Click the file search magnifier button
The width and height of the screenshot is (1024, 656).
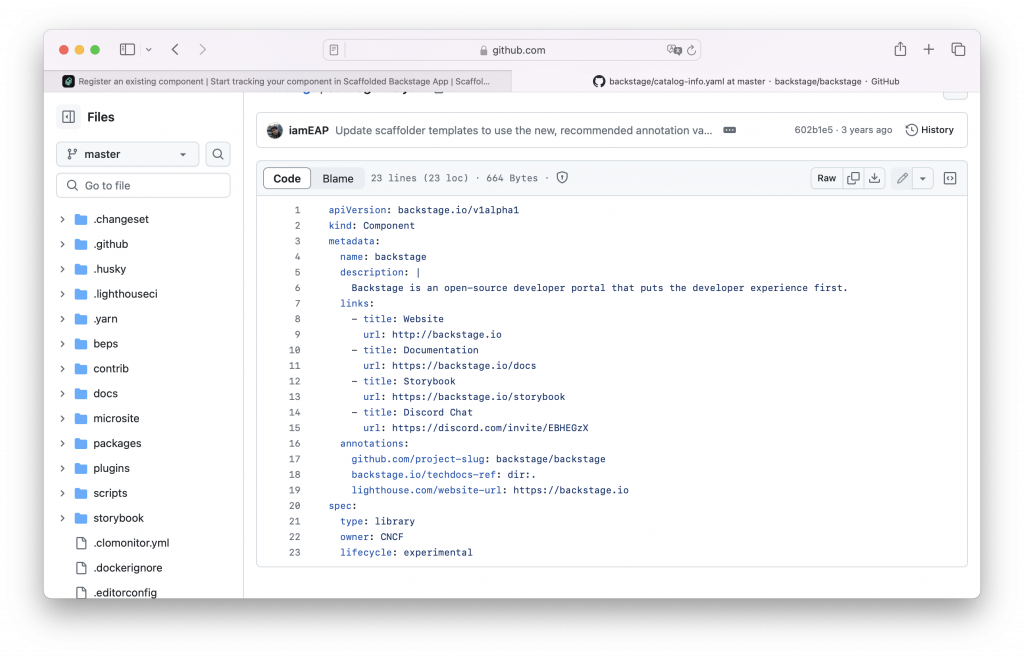point(218,154)
